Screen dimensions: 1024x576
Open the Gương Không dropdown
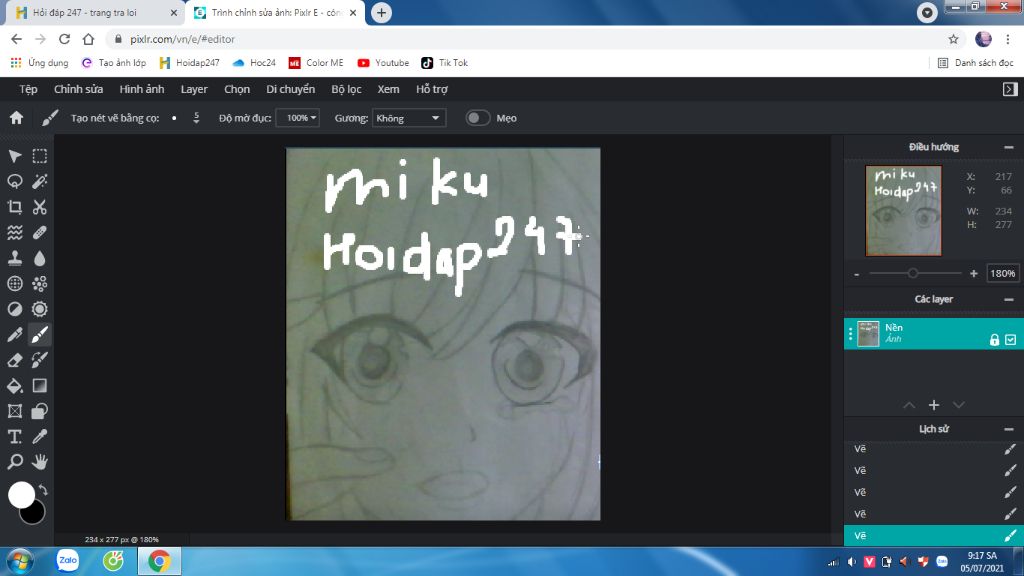point(409,118)
